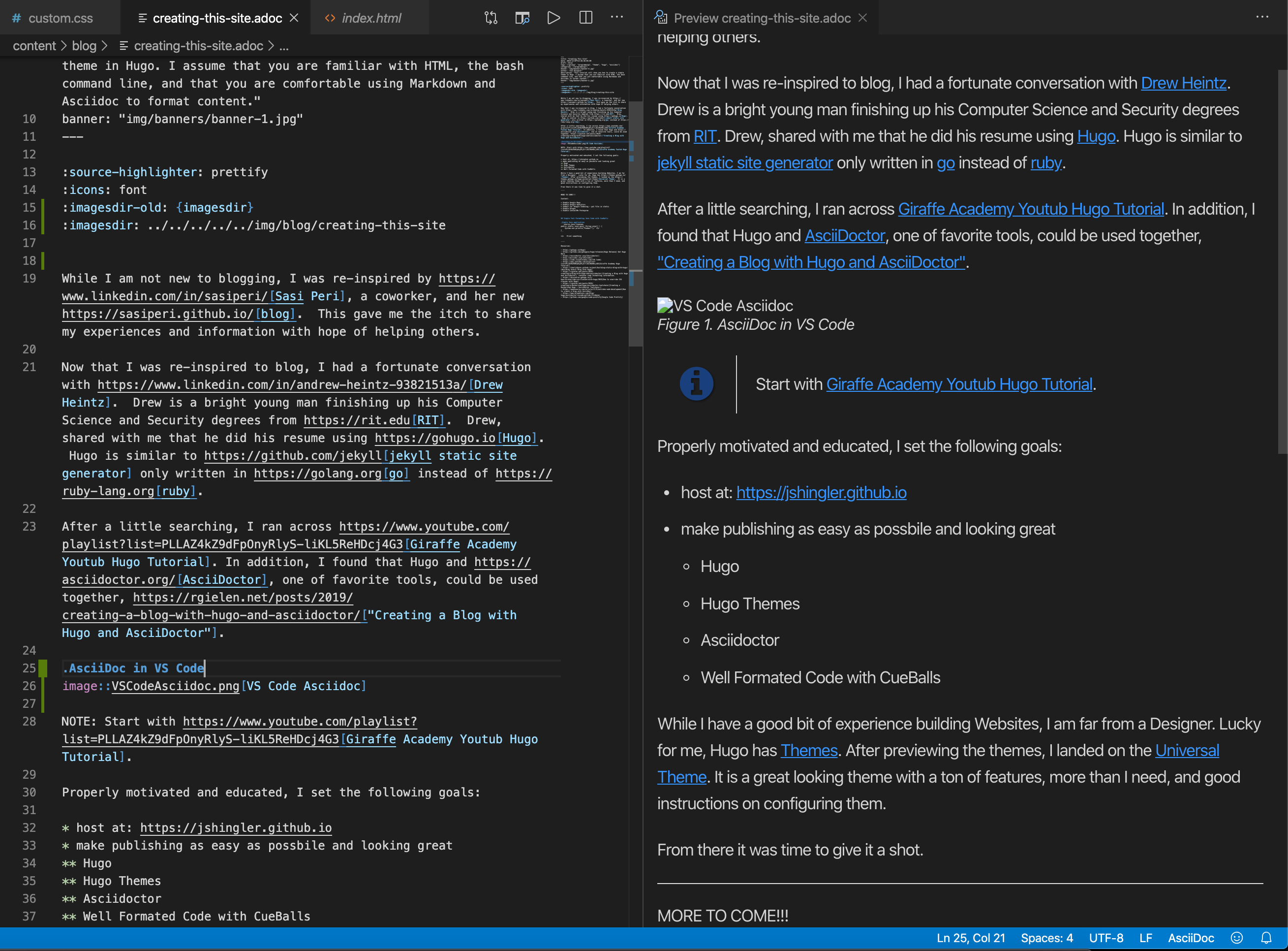Change indentation via Spaces: 4
The width and height of the screenshot is (1288, 951).
pyautogui.click(x=1046, y=938)
